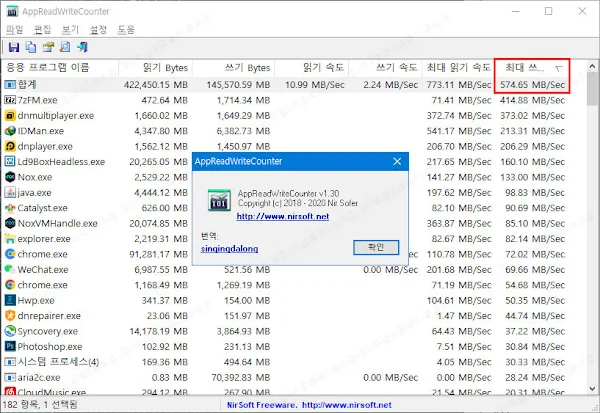
Task: Click the Save toolbar icon
Action: click(14, 47)
